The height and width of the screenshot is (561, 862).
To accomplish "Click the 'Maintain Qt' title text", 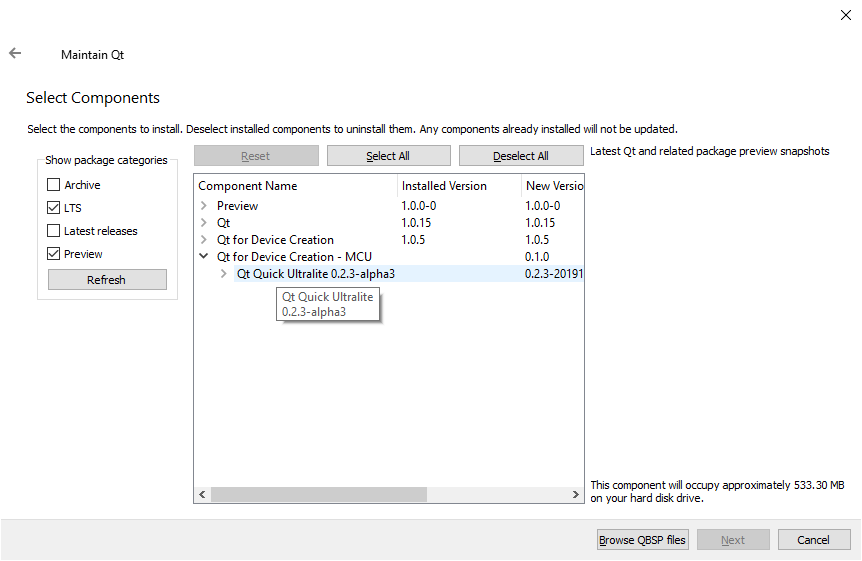I will click(x=92, y=55).
